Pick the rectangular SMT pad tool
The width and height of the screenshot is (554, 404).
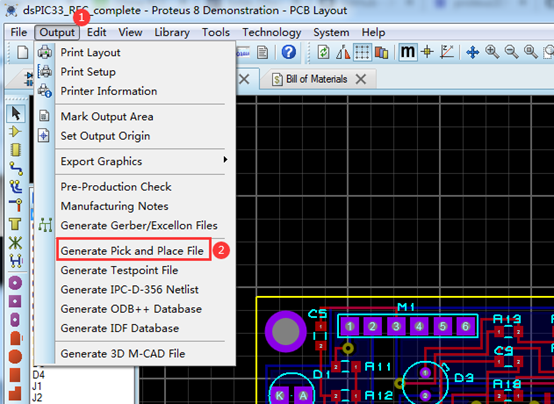pyautogui.click(x=15, y=375)
